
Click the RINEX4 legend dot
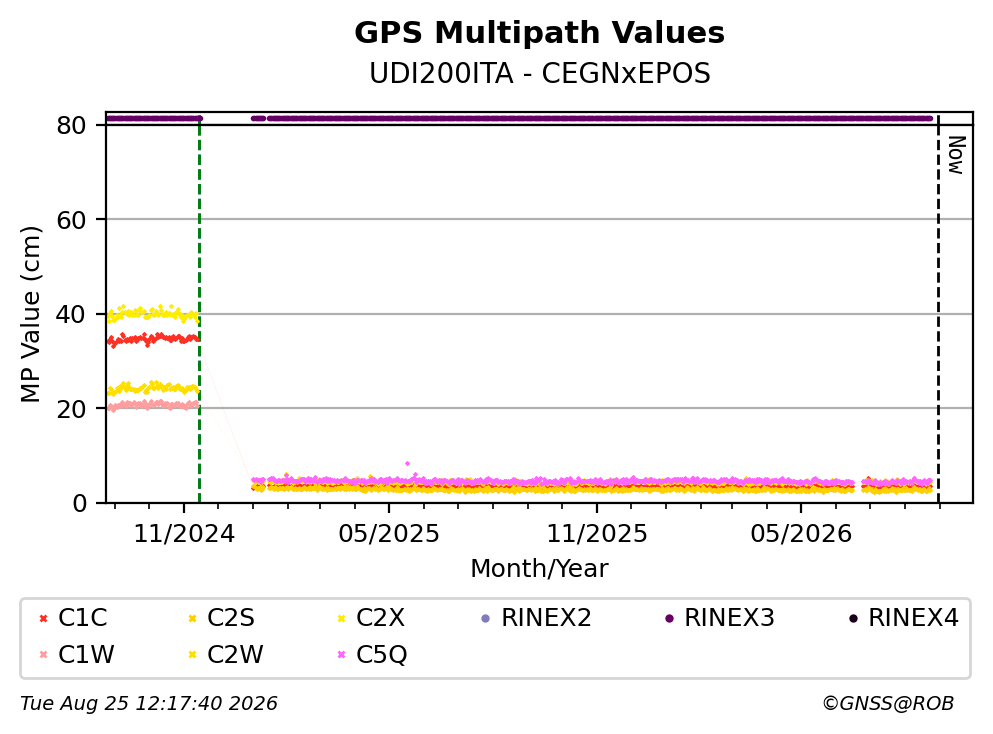click(853, 618)
